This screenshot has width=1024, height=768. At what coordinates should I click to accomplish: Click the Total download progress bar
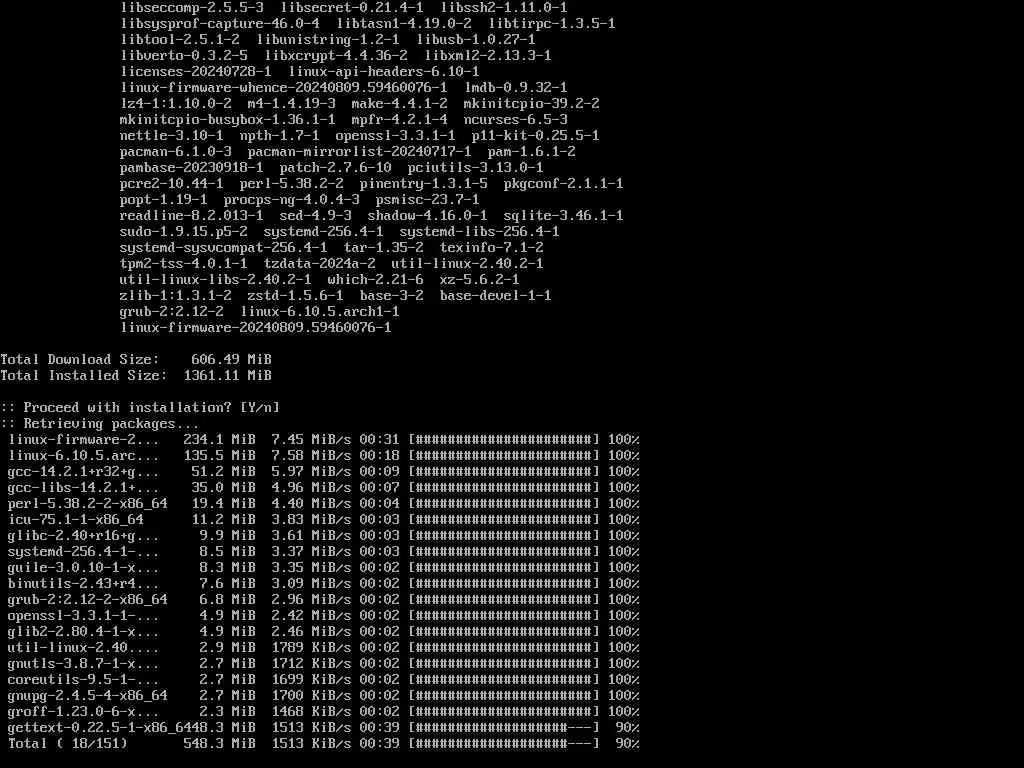tap(504, 744)
